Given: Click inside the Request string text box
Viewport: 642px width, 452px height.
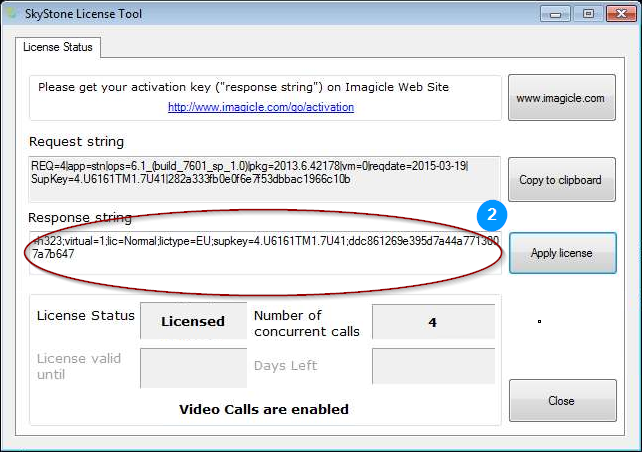Looking at the screenshot, I should [x=264, y=179].
